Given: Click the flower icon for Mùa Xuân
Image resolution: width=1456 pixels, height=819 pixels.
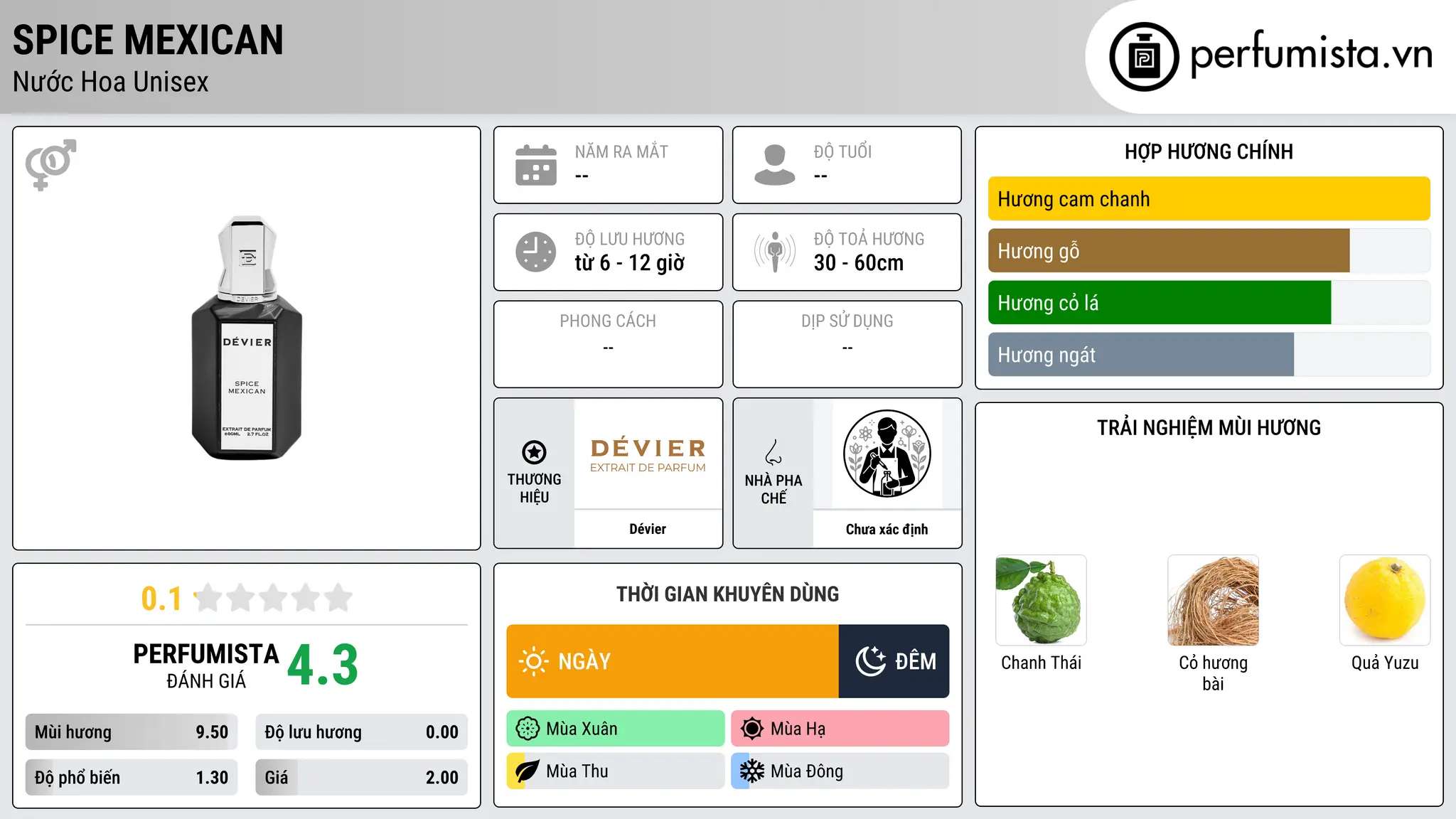Looking at the screenshot, I should pos(528,729).
